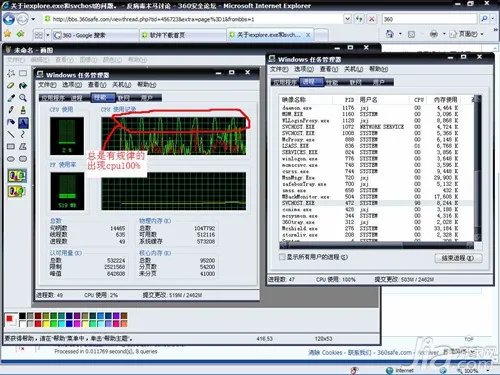Click the End Process button

pos(458,258)
